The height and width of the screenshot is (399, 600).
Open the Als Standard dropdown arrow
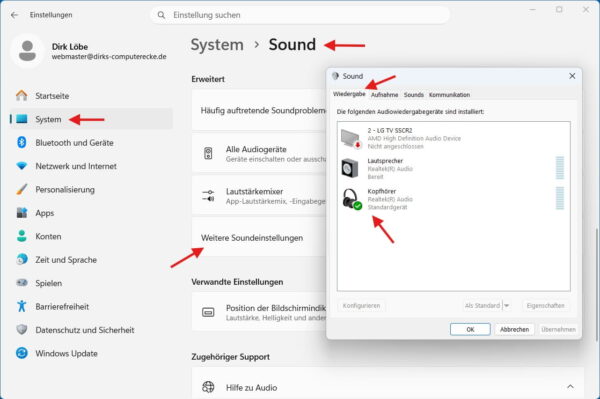(507, 306)
